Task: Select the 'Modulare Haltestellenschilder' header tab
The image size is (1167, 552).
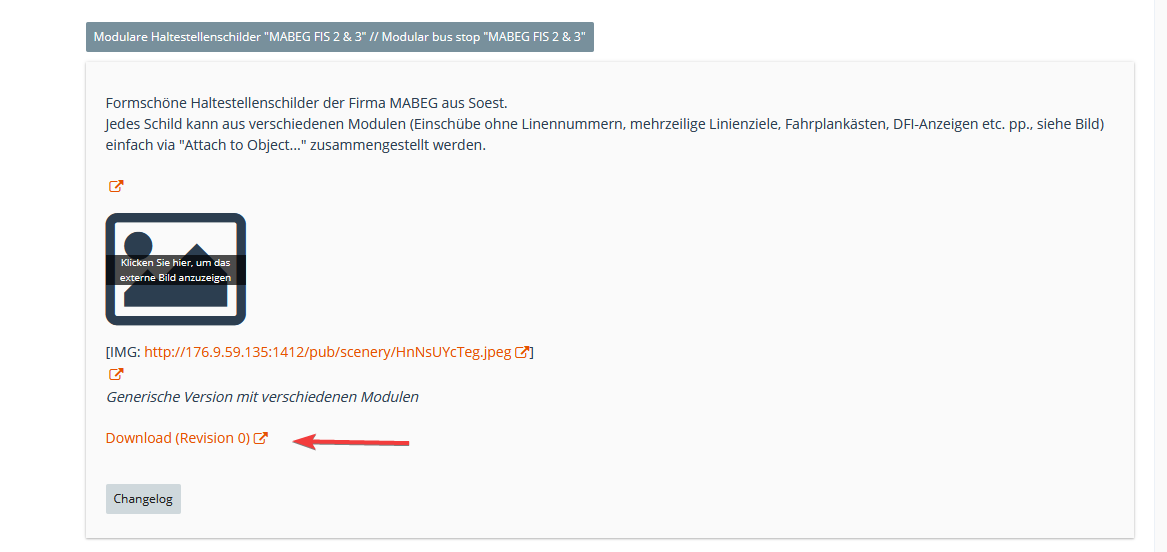Action: pos(339,37)
